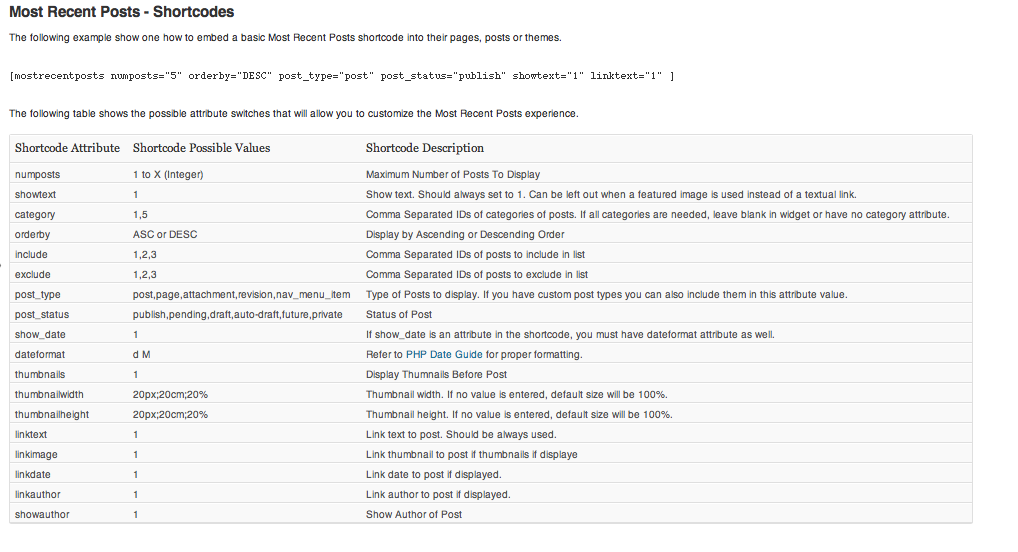Image resolution: width=1018 pixels, height=552 pixels.
Task: Select the 'd M' dateformat value
Action: [x=142, y=355]
